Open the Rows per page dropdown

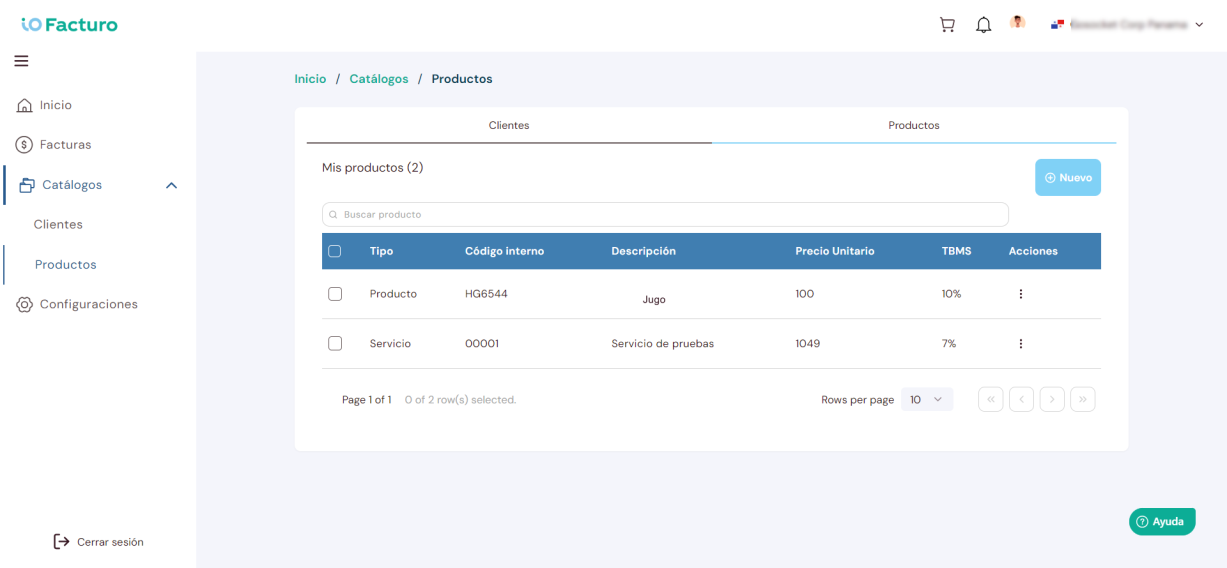pyautogui.click(x=927, y=399)
